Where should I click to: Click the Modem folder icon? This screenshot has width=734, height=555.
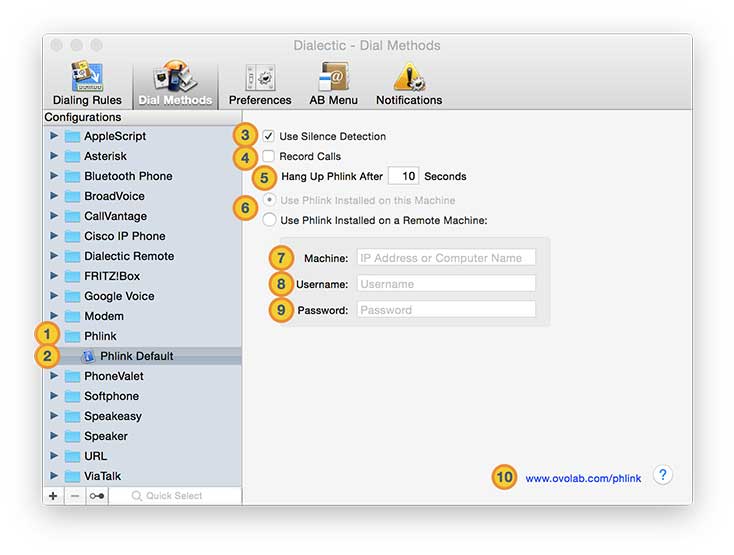pyautogui.click(x=72, y=316)
